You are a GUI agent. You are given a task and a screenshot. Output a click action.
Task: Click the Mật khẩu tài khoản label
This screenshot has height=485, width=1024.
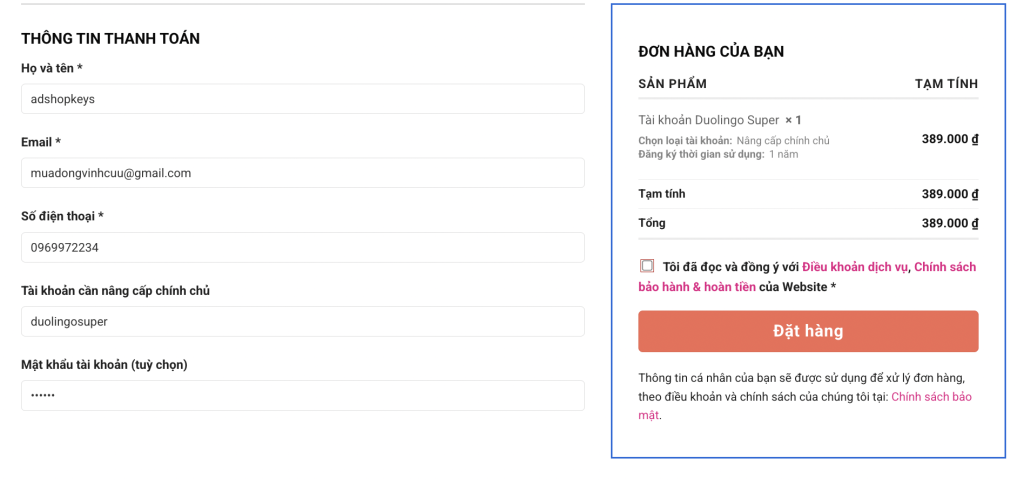click(104, 364)
